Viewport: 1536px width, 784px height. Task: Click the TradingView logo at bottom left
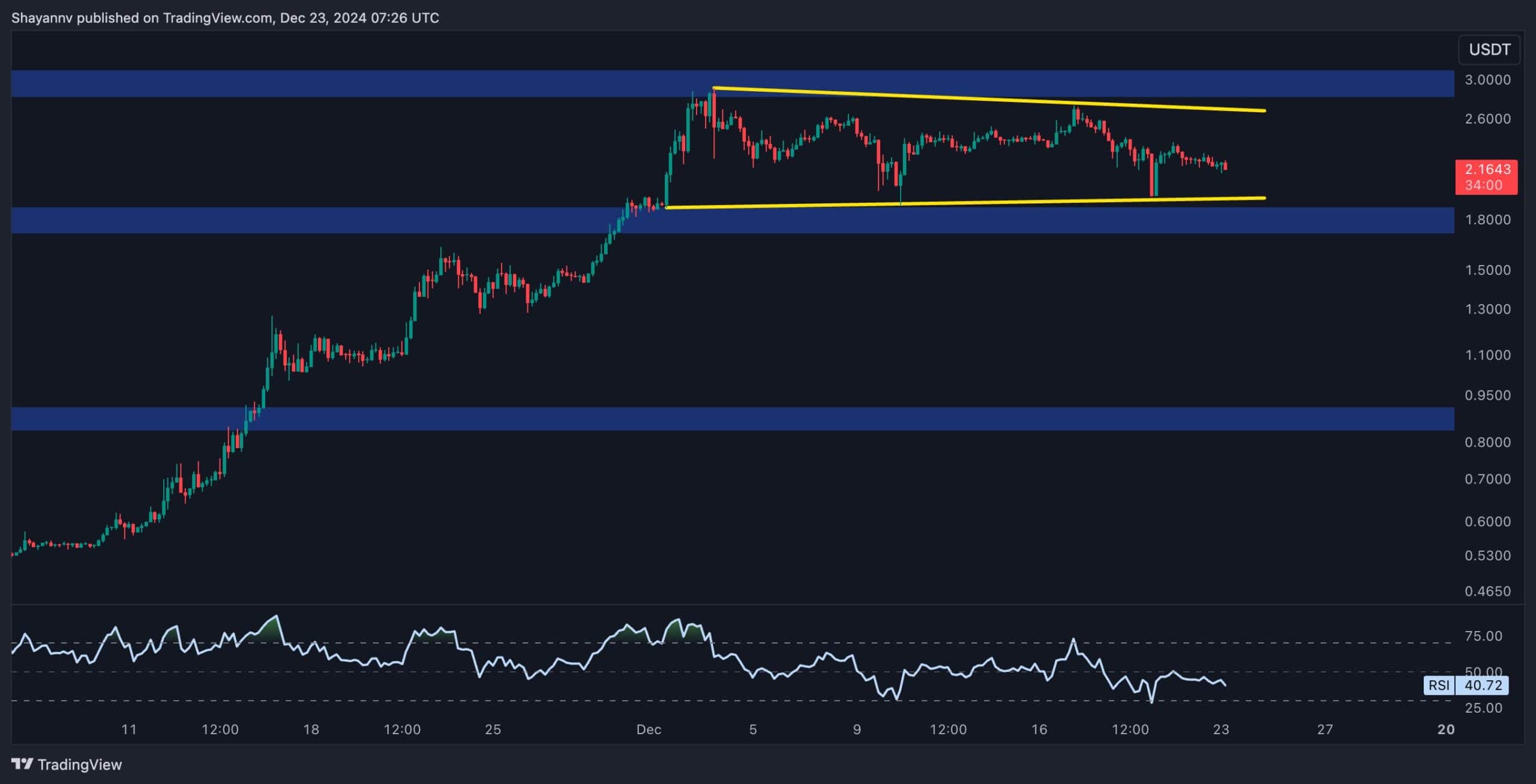(67, 764)
